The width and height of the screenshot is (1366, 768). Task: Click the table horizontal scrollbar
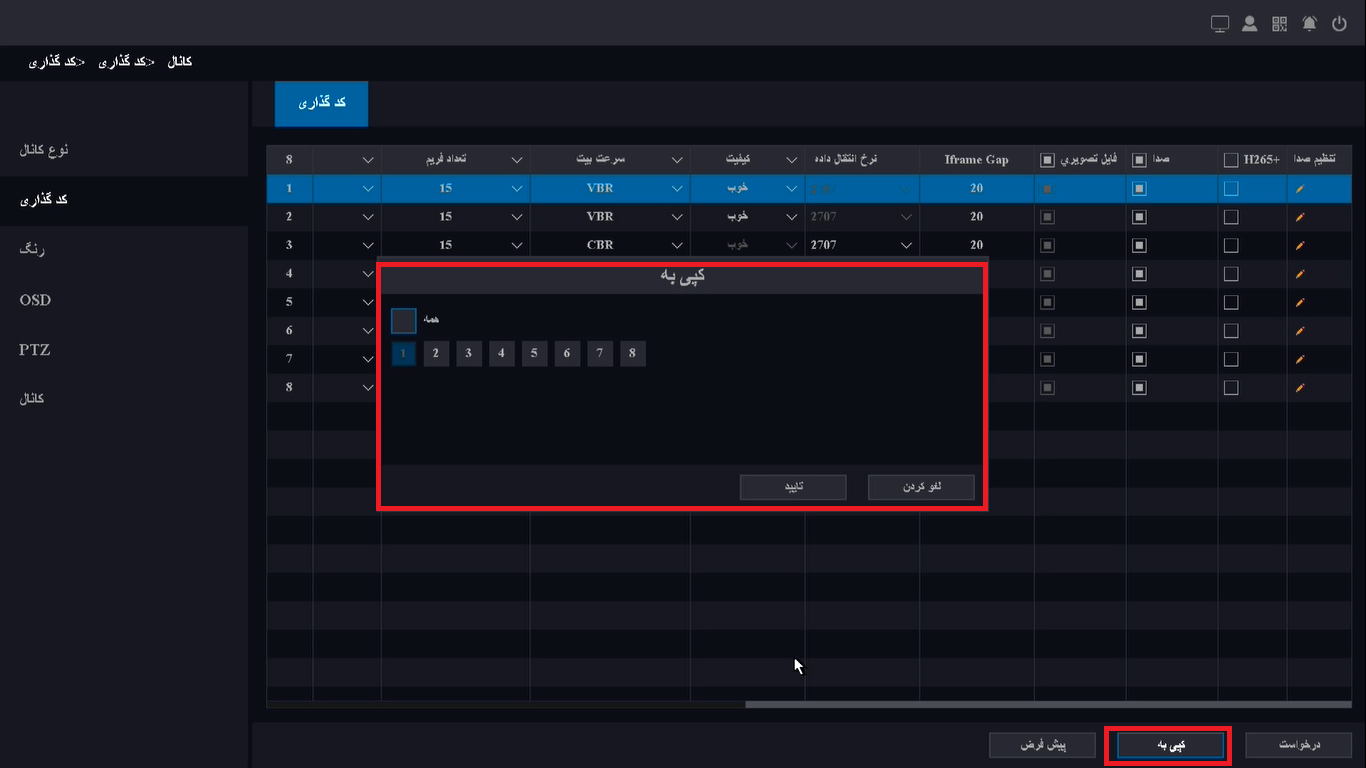click(1047, 704)
